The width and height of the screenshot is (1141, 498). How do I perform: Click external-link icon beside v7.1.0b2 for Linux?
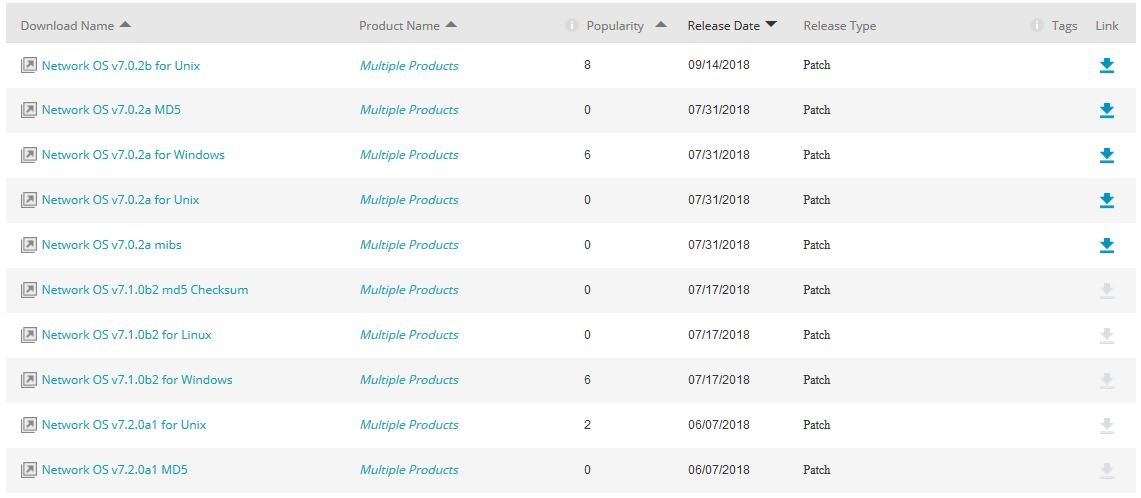28,335
